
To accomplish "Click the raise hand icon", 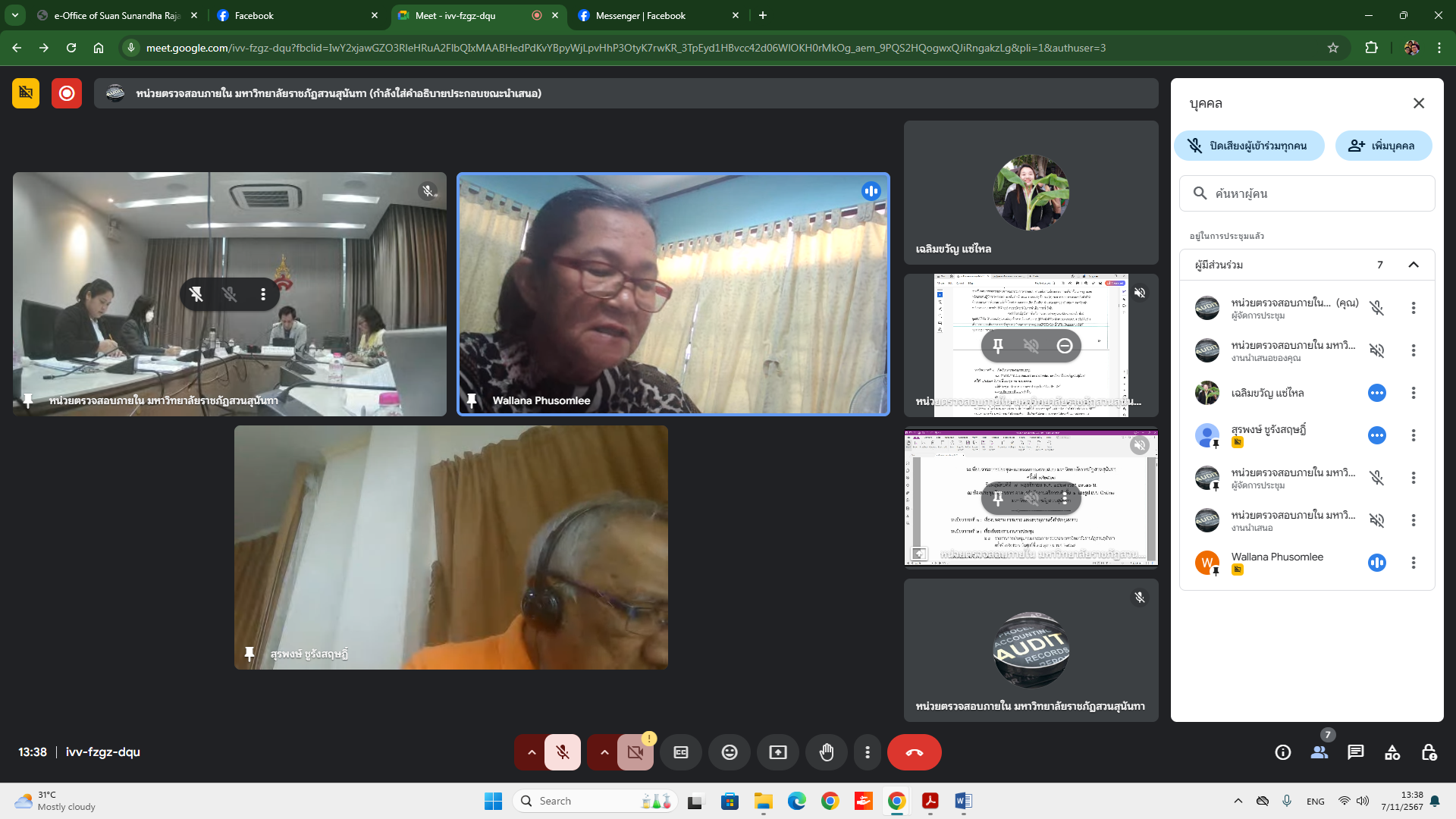I will 827,752.
